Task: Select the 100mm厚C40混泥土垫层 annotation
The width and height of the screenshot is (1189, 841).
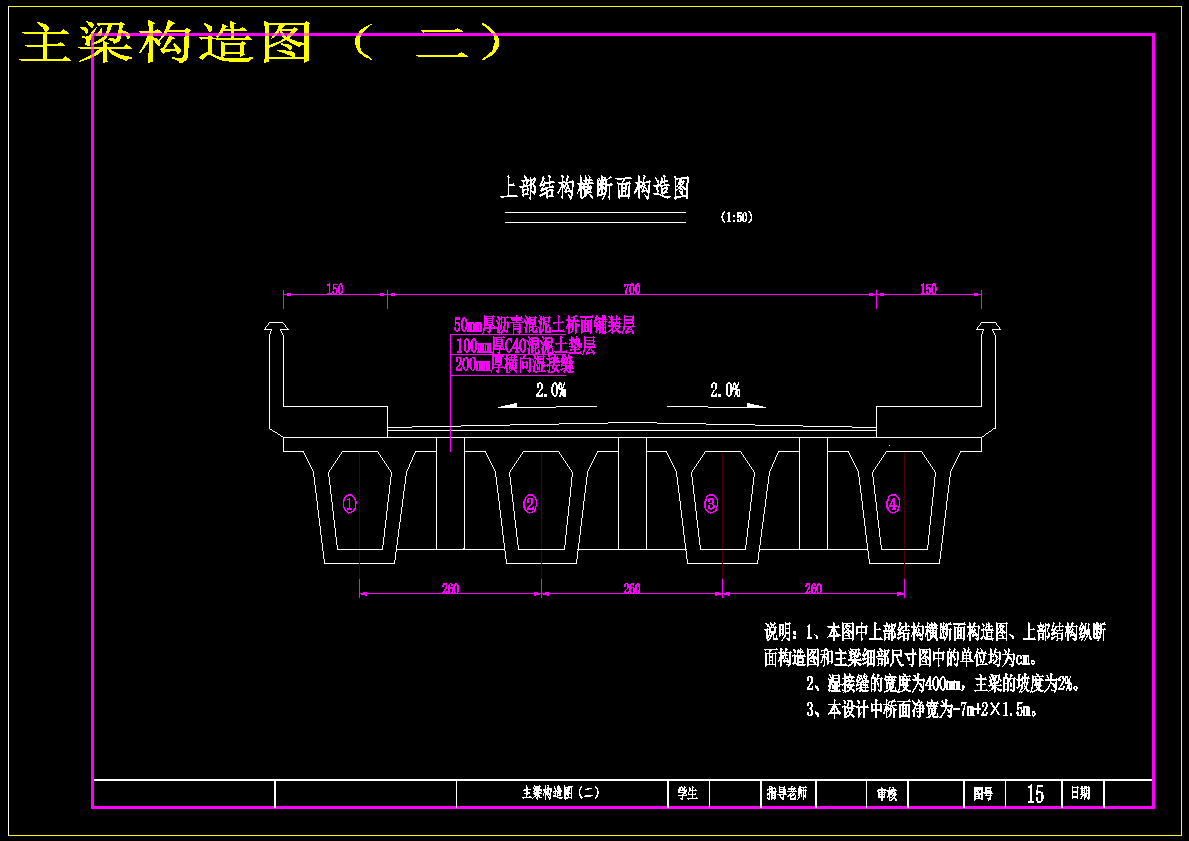Action: tap(525, 346)
